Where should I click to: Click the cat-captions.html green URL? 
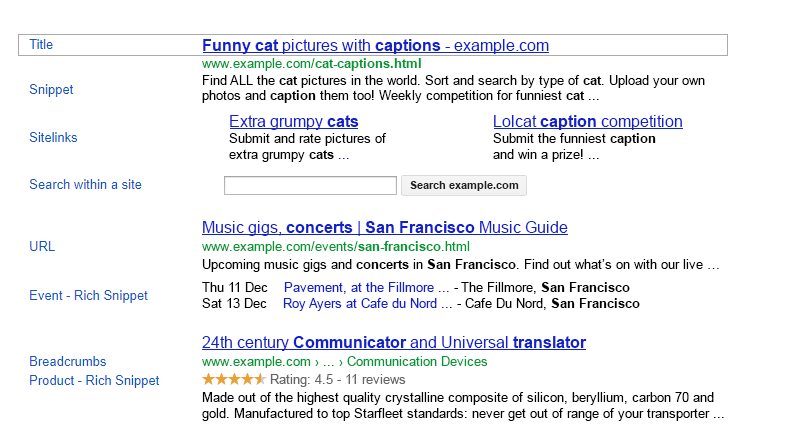311,64
